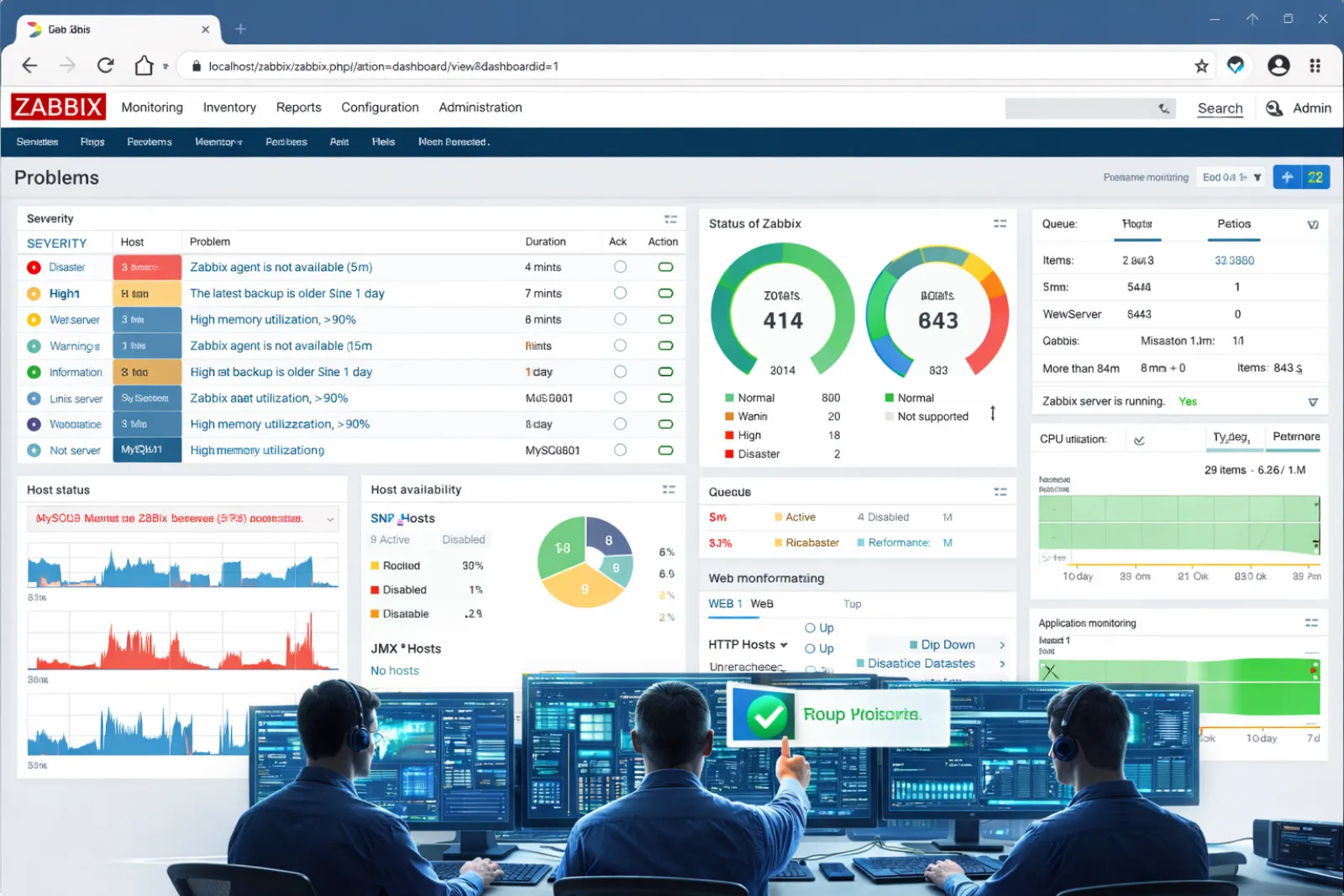Open the 'Zabbix agent is not available (5m)' problem link
This screenshot has width=1344, height=896.
pos(281,267)
